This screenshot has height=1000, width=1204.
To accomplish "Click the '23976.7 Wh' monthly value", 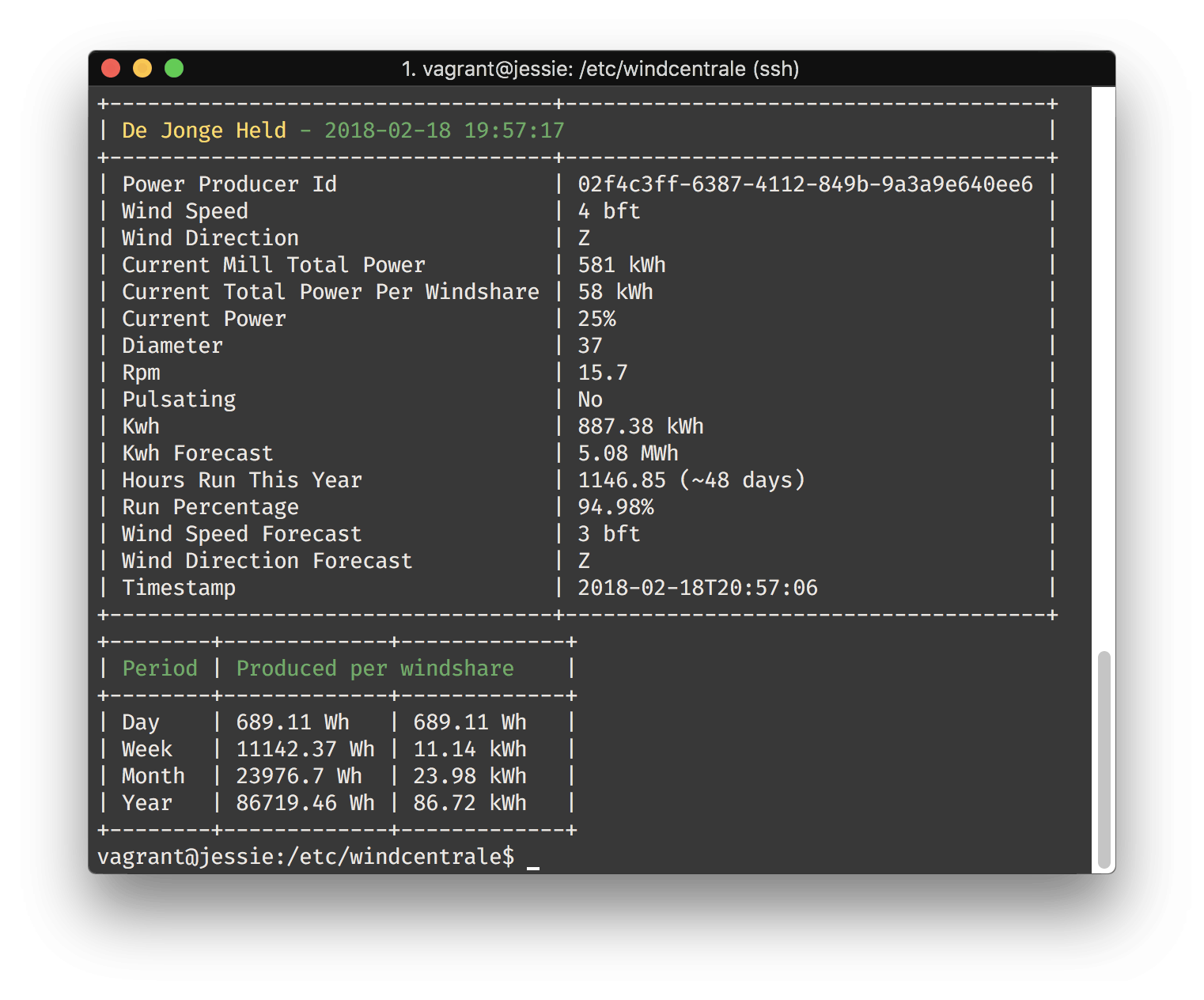I will [x=299, y=776].
